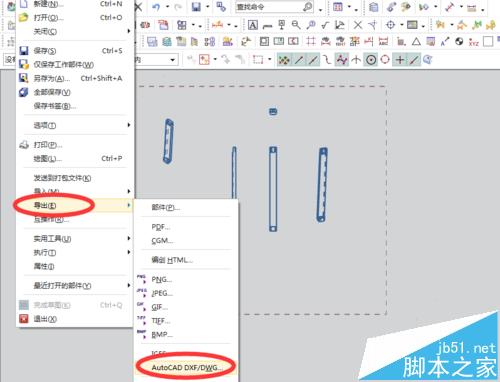Click Save Bookmark (保存书签) entry
The width and height of the screenshot is (500, 382).
pyautogui.click(x=75, y=106)
